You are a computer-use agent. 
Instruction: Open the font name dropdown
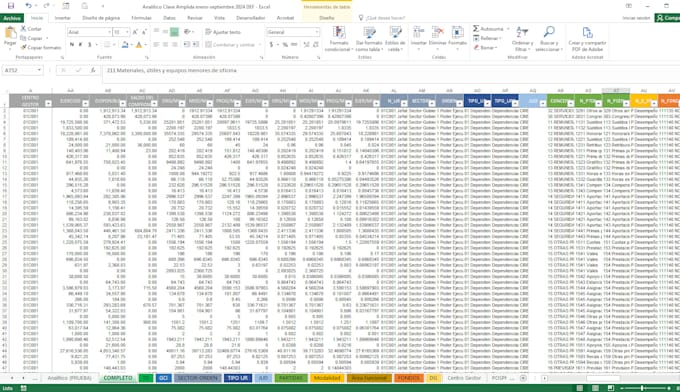(x=109, y=32)
